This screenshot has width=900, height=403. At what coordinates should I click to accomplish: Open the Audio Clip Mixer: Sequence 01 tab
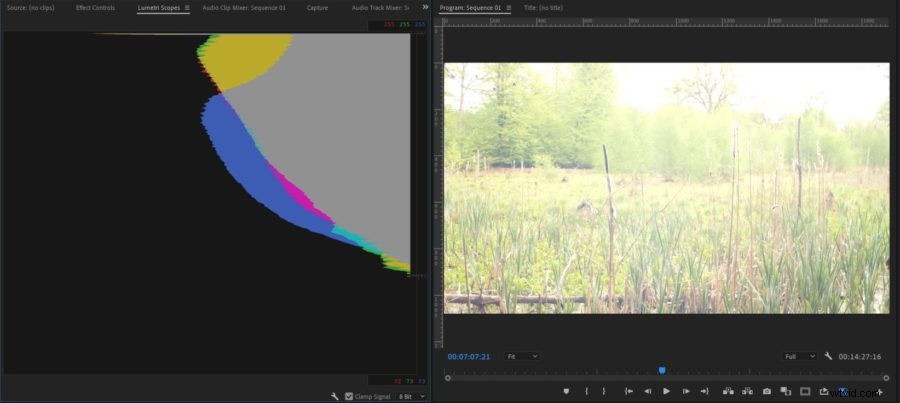(x=244, y=8)
